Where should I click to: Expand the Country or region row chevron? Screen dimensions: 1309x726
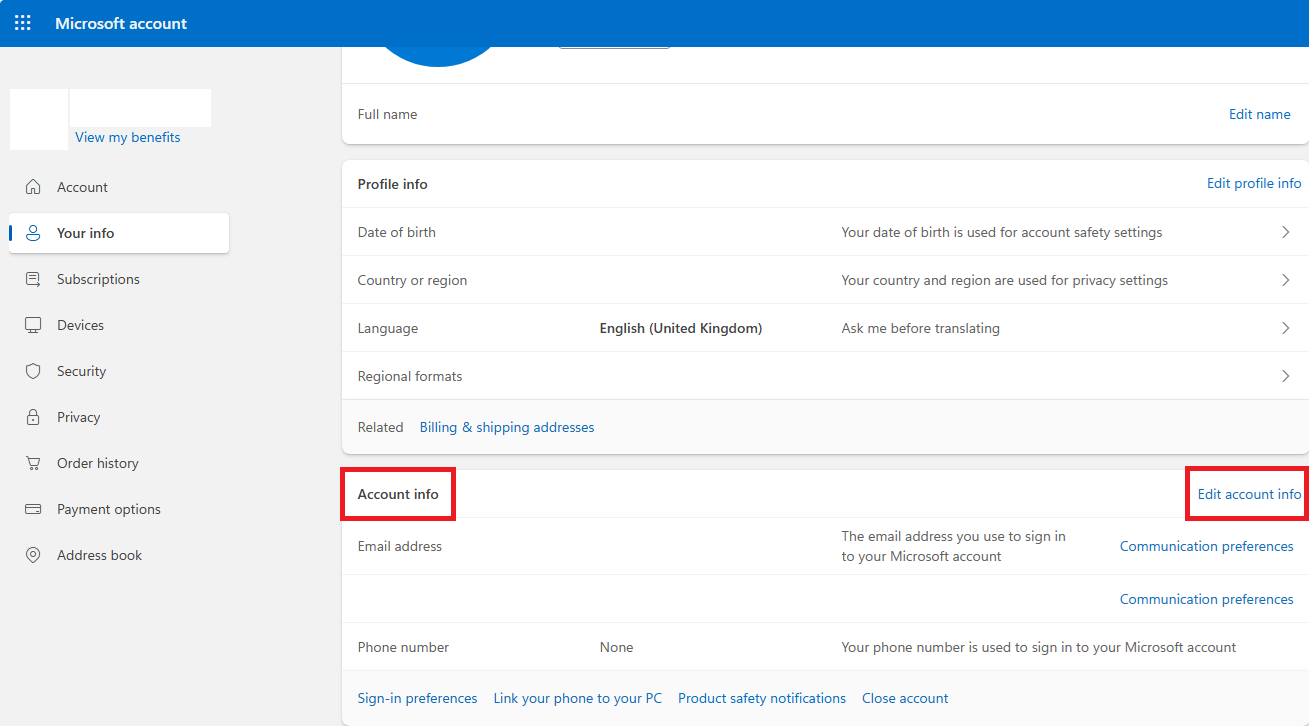point(1286,280)
